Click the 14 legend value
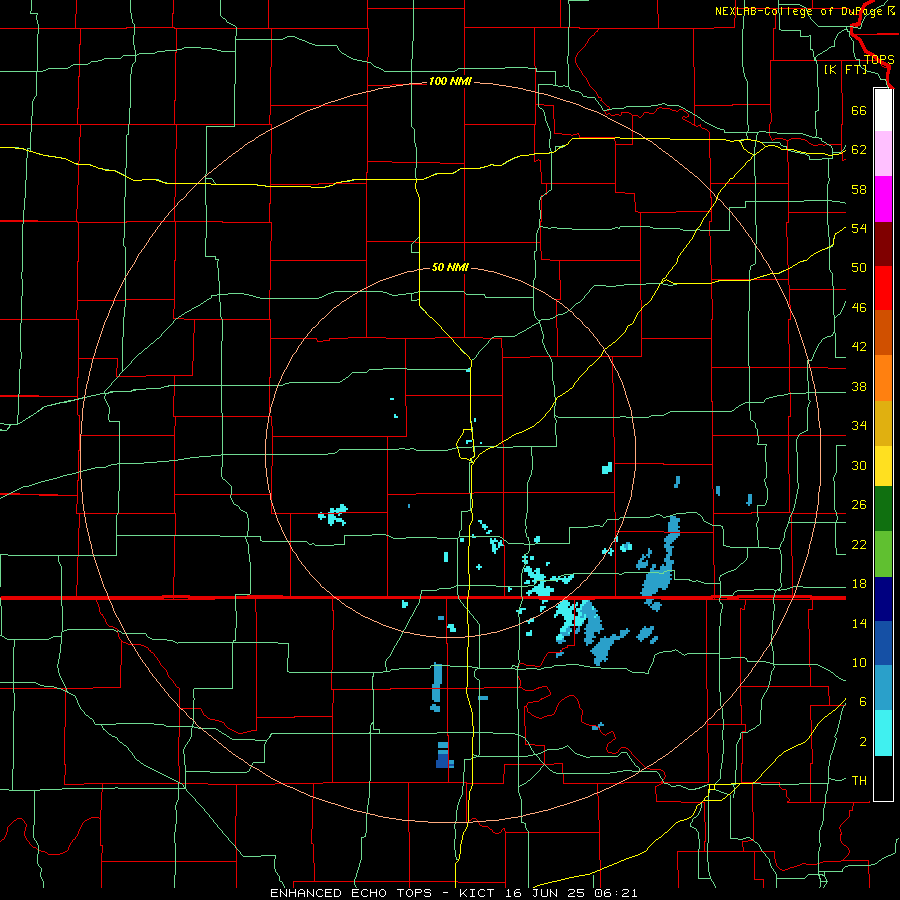This screenshot has width=900, height=900. pos(859,624)
